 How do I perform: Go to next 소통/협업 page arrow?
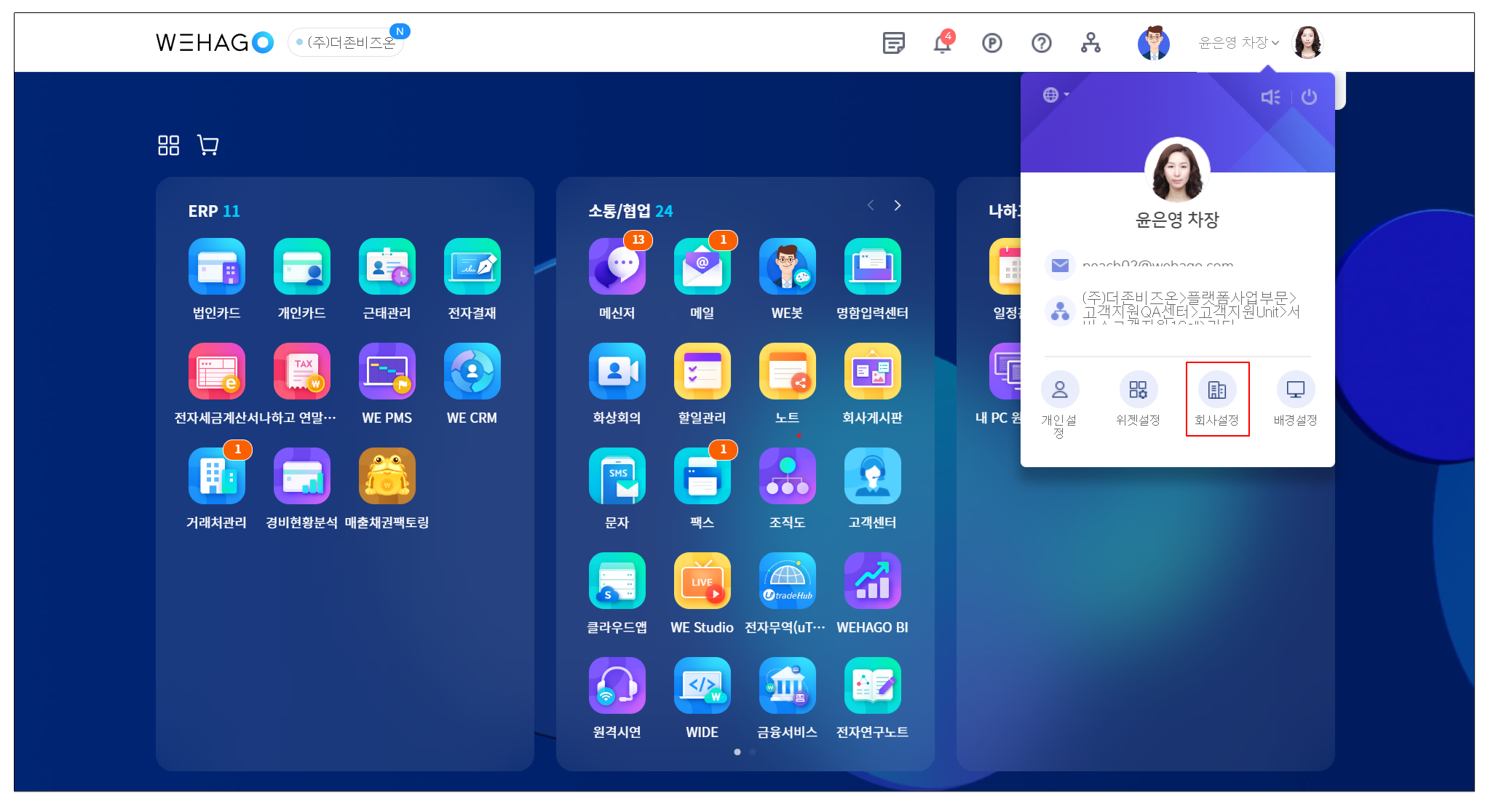[x=898, y=206]
